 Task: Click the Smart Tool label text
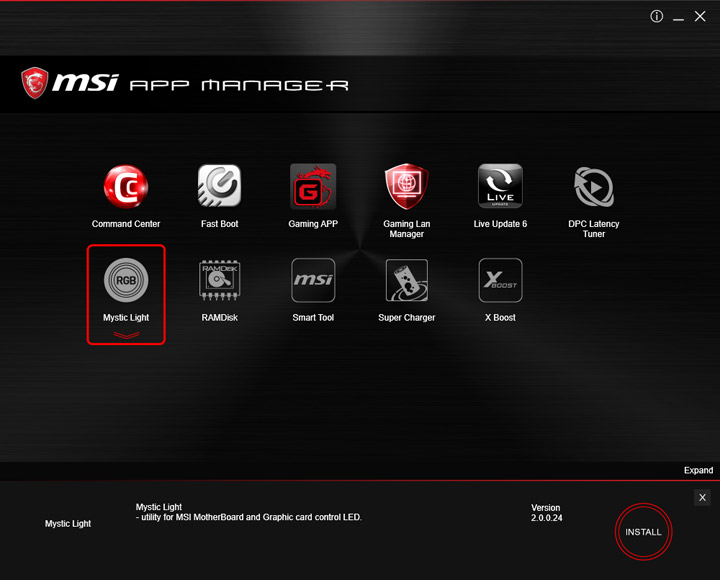pyautogui.click(x=313, y=318)
